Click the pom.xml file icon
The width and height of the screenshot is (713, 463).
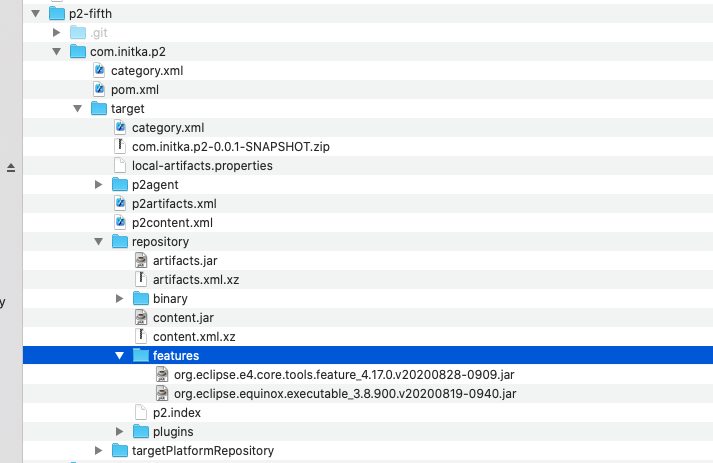(x=99, y=89)
